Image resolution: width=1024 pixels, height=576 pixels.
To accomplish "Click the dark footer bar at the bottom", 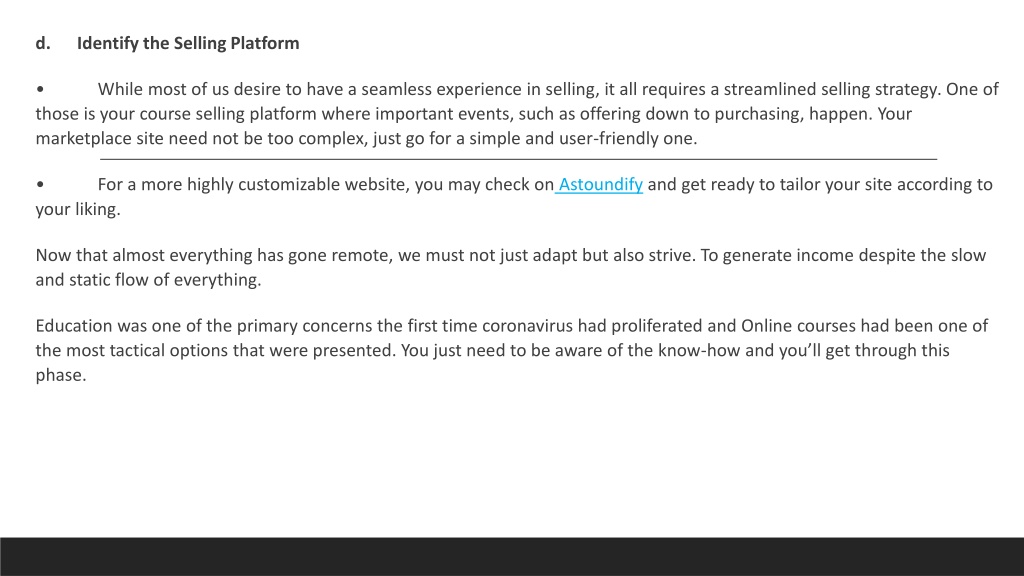I will [512, 556].
